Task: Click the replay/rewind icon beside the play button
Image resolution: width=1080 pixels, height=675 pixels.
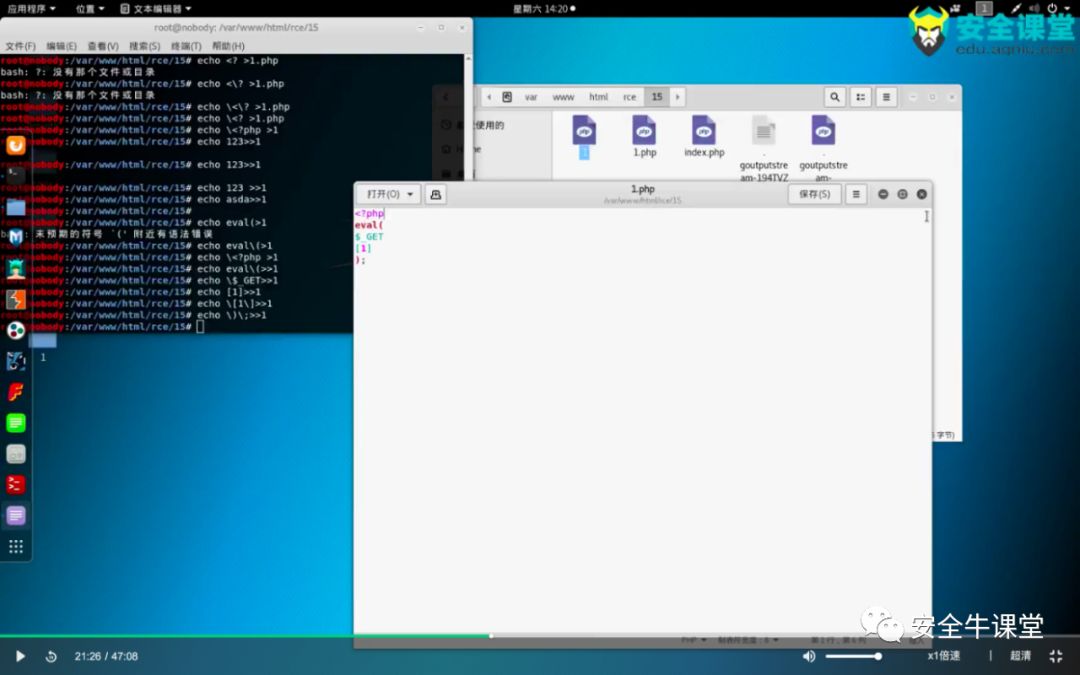Action: pyautogui.click(x=51, y=656)
